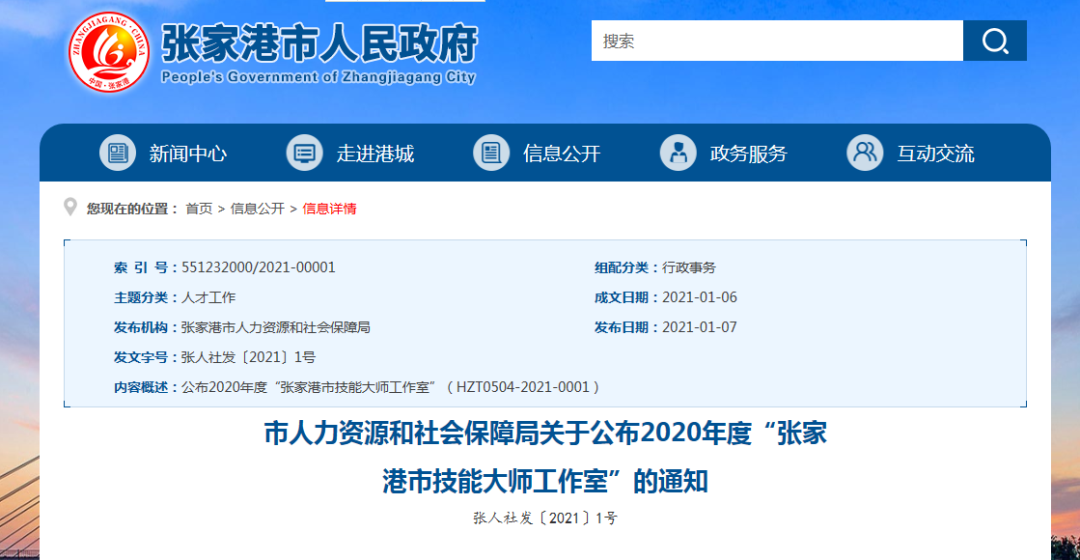Click the People's Government of Zhangjiagang City subtitle
1080x560 pixels.
(318, 76)
